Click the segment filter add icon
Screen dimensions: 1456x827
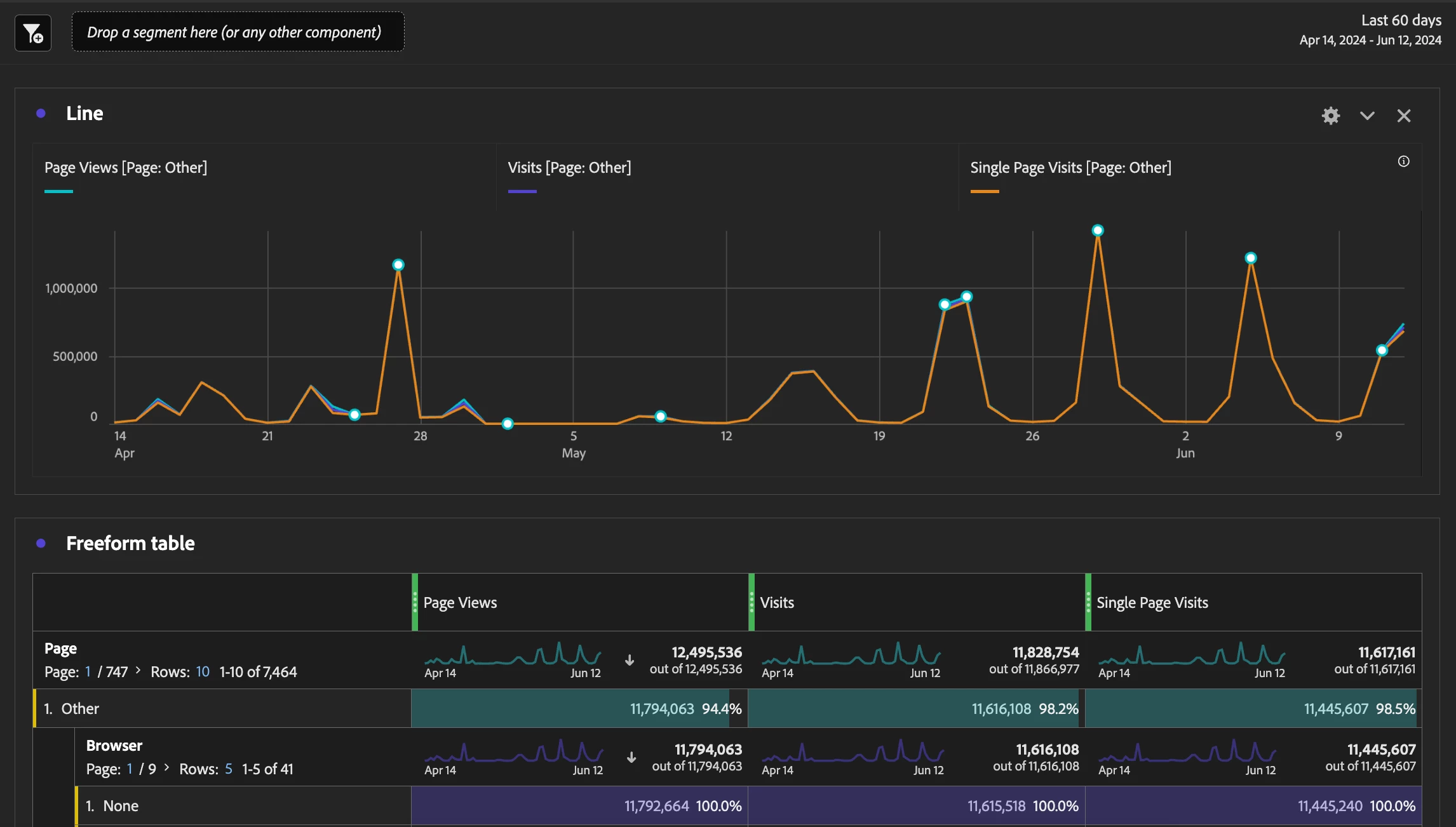coord(33,33)
